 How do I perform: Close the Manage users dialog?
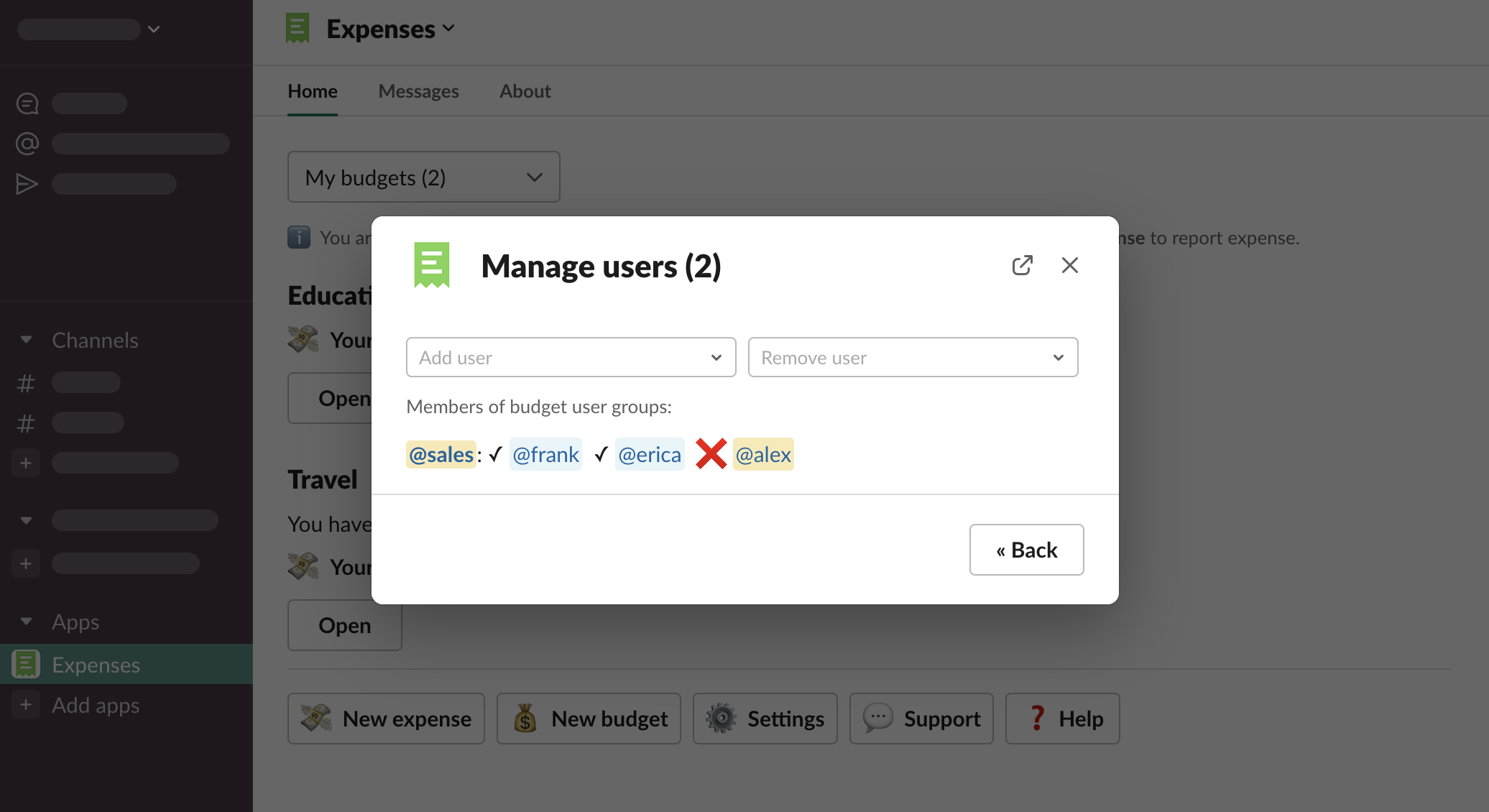[x=1069, y=265]
